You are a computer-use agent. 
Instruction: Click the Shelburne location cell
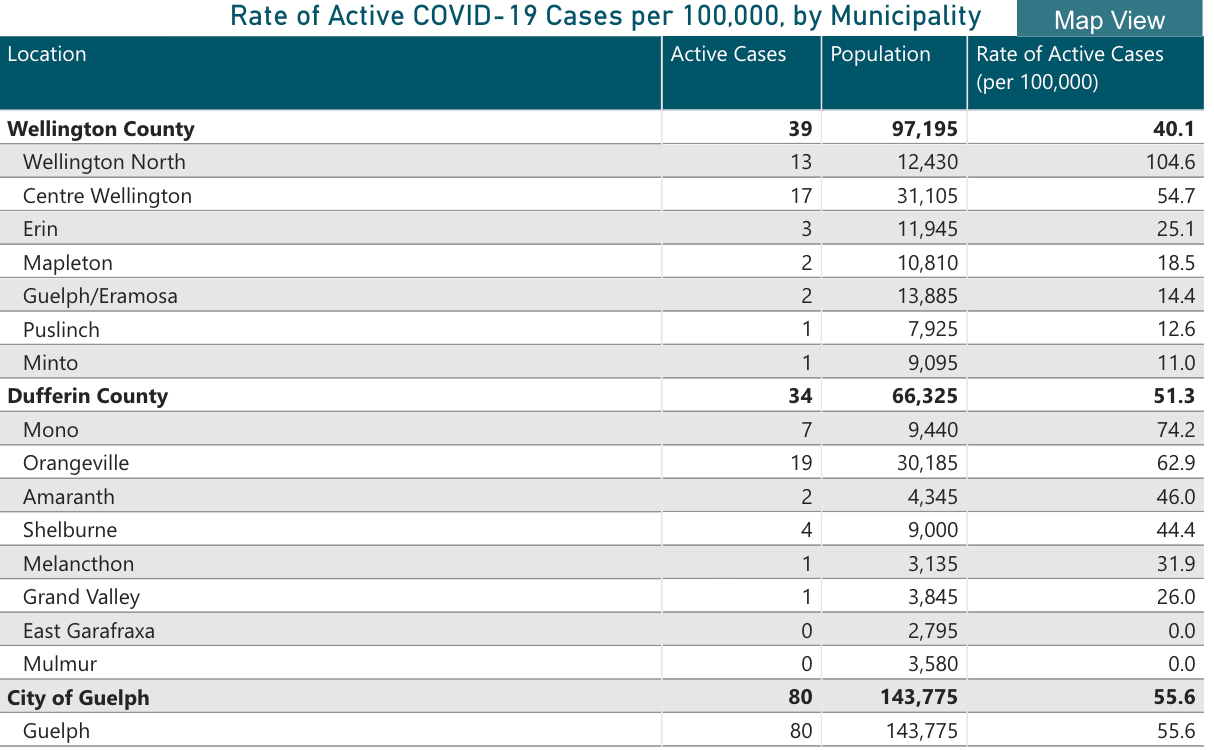pyautogui.click(x=70, y=530)
